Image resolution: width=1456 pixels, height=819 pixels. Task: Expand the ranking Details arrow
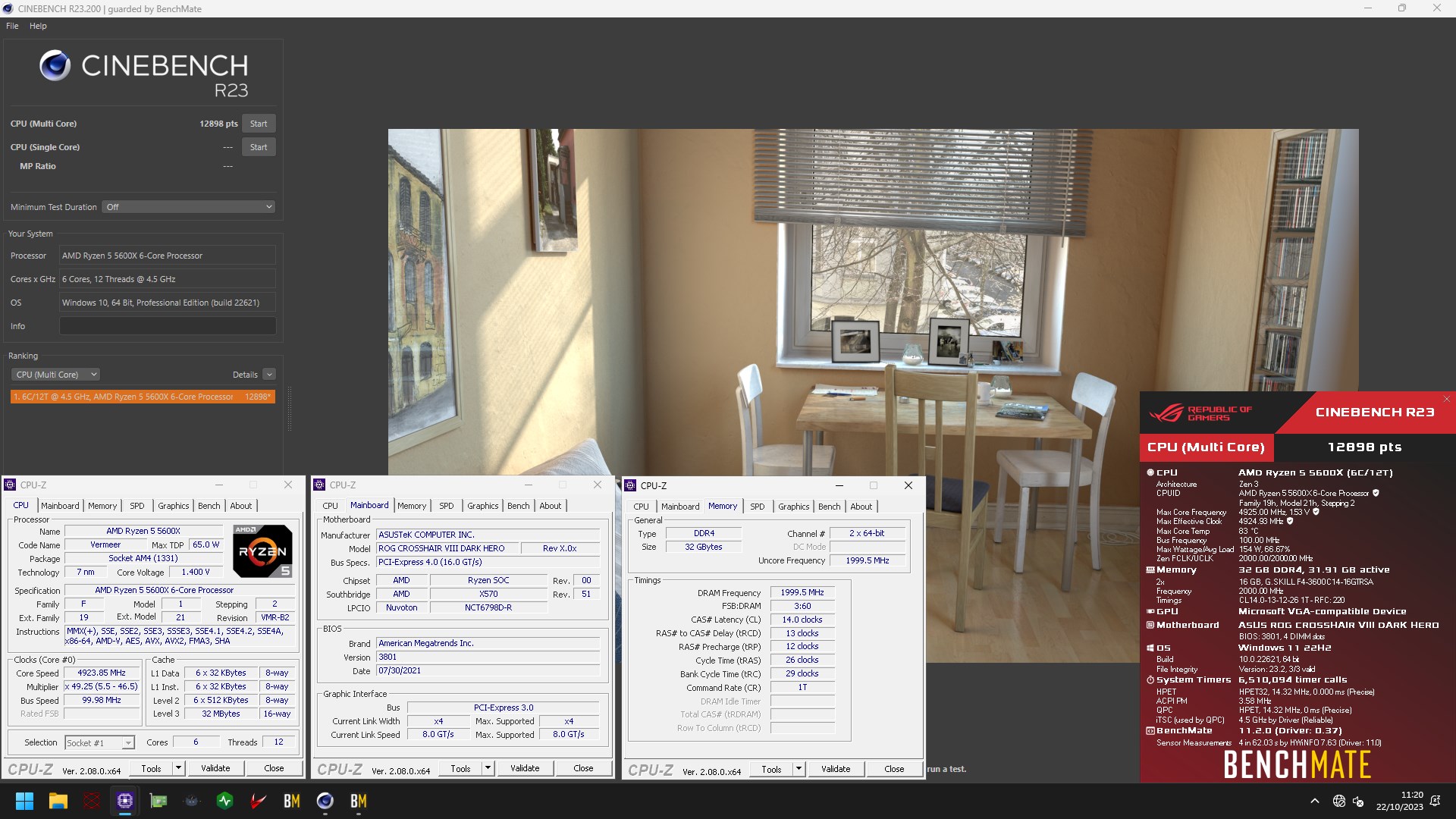(x=269, y=375)
